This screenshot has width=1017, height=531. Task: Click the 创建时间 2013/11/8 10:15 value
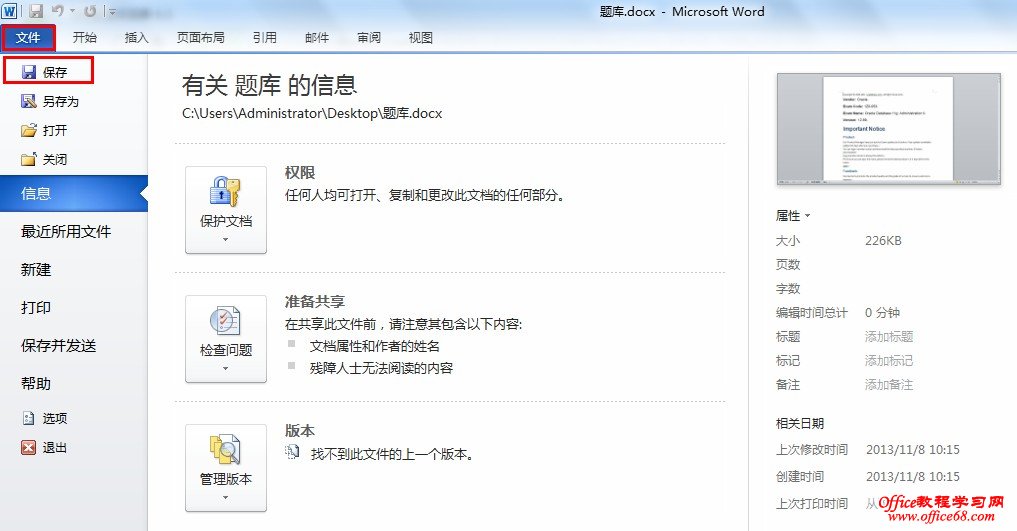(913, 477)
